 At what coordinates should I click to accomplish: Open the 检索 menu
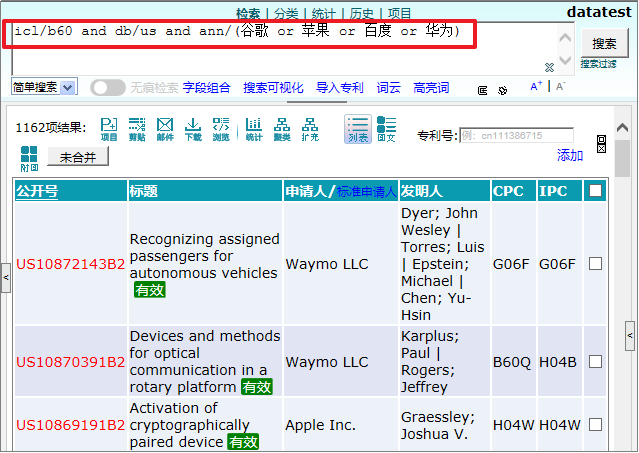pos(248,14)
